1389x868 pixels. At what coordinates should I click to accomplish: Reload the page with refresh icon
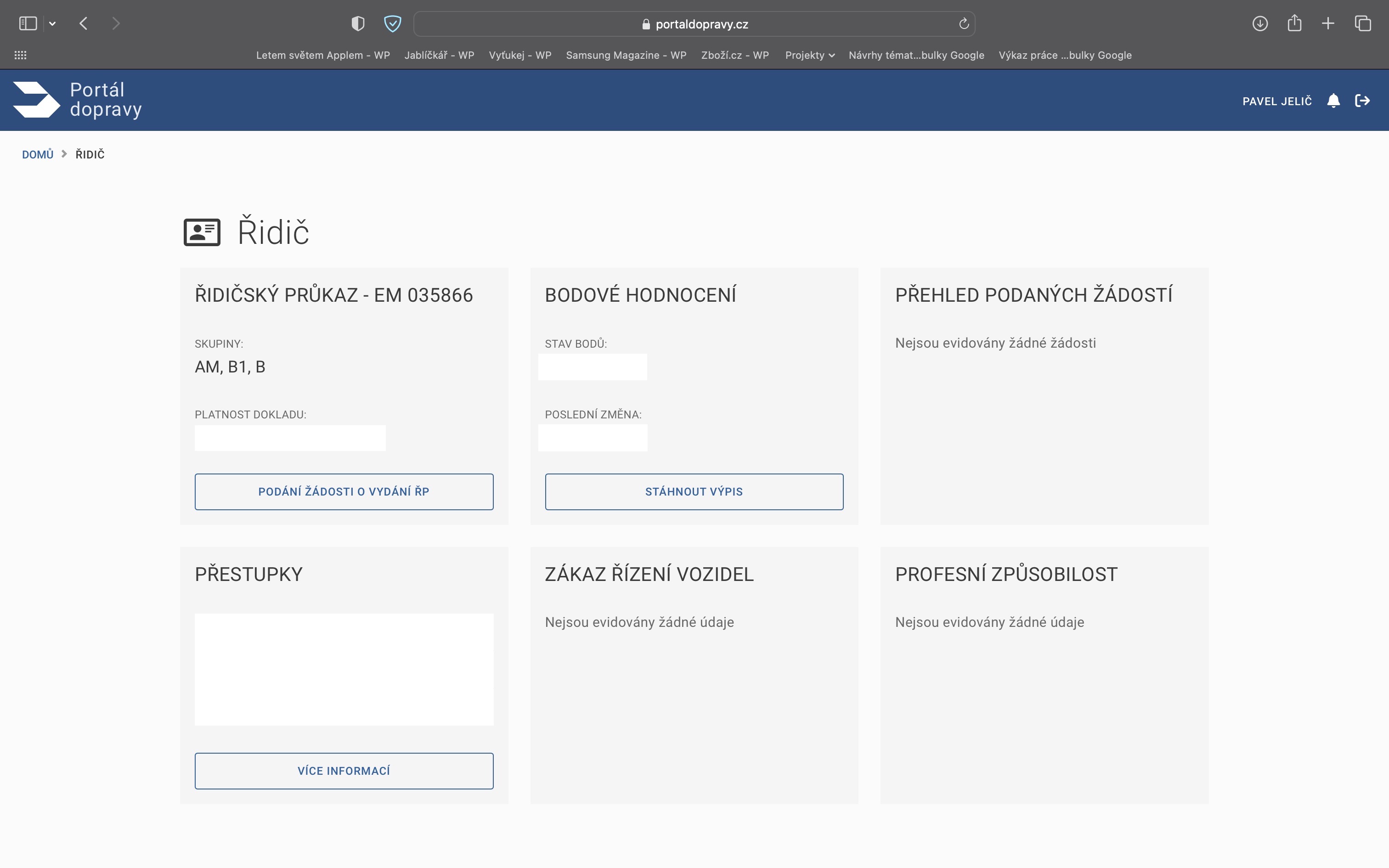(x=964, y=23)
